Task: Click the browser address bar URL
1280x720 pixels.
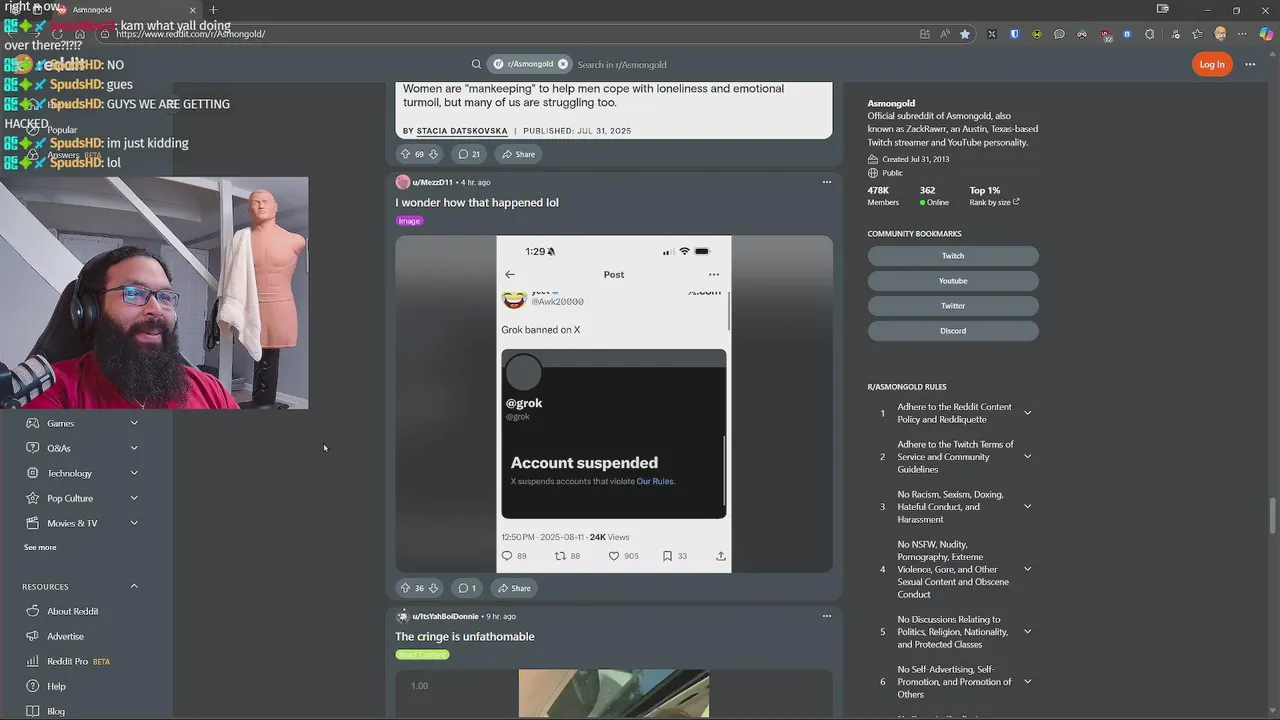Action: point(190,34)
